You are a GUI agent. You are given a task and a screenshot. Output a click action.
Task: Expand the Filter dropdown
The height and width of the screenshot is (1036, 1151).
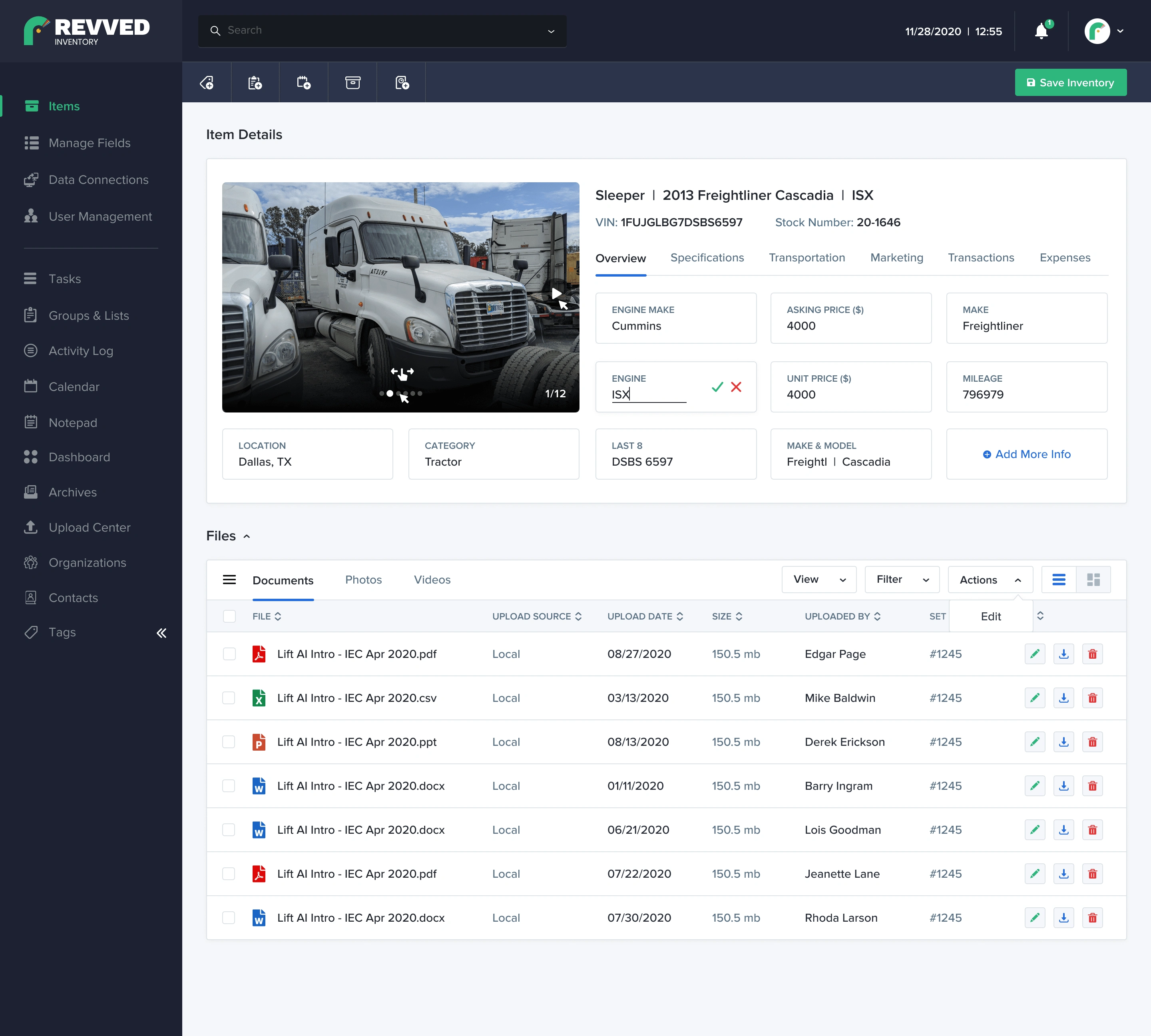coord(902,580)
